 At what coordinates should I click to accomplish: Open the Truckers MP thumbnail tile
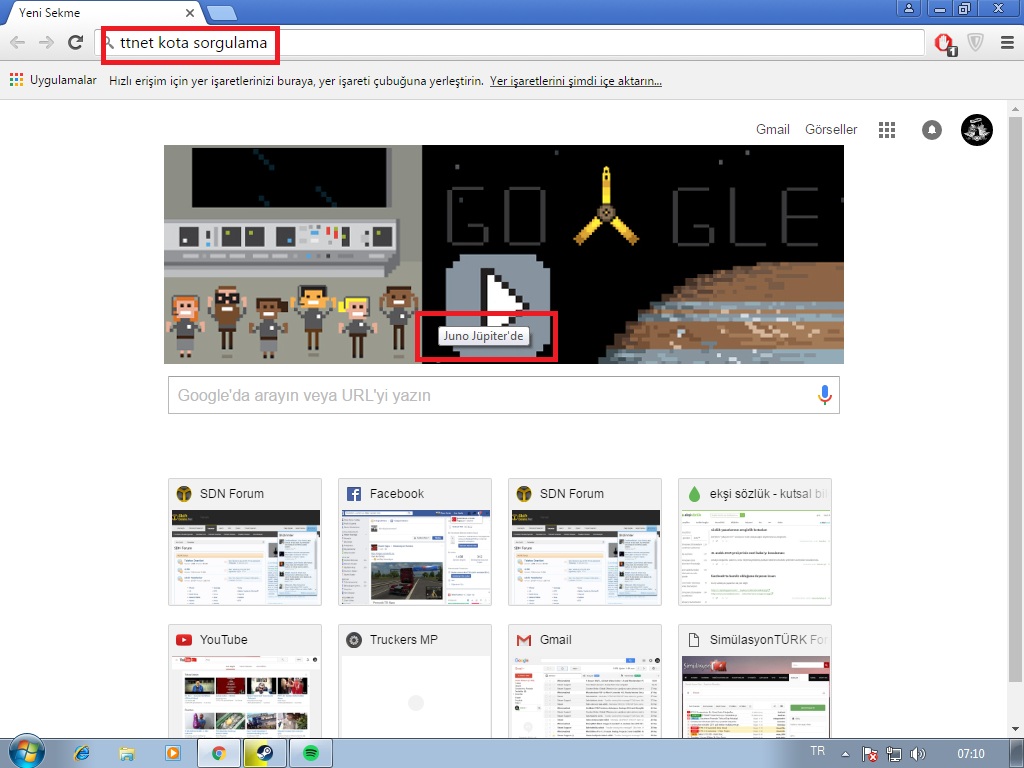415,681
